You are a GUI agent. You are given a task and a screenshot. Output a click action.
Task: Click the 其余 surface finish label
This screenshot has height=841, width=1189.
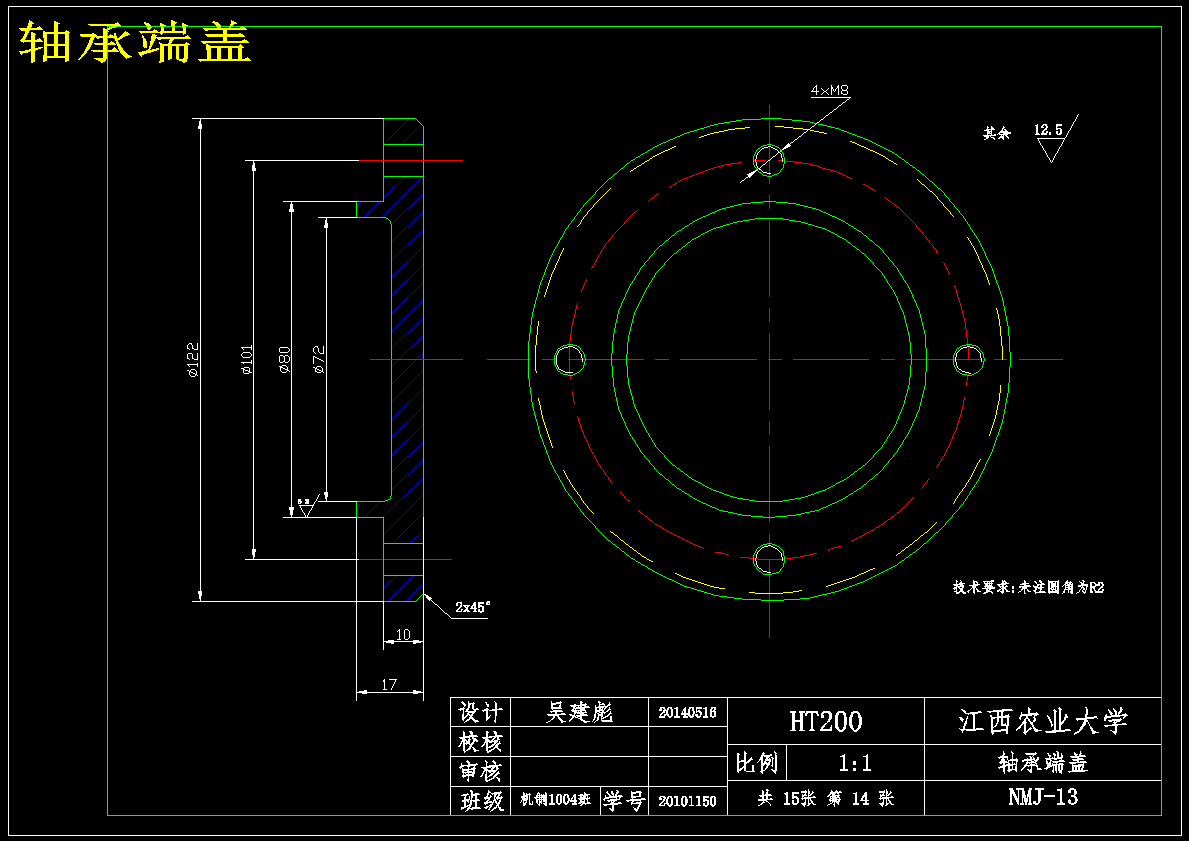[997, 133]
